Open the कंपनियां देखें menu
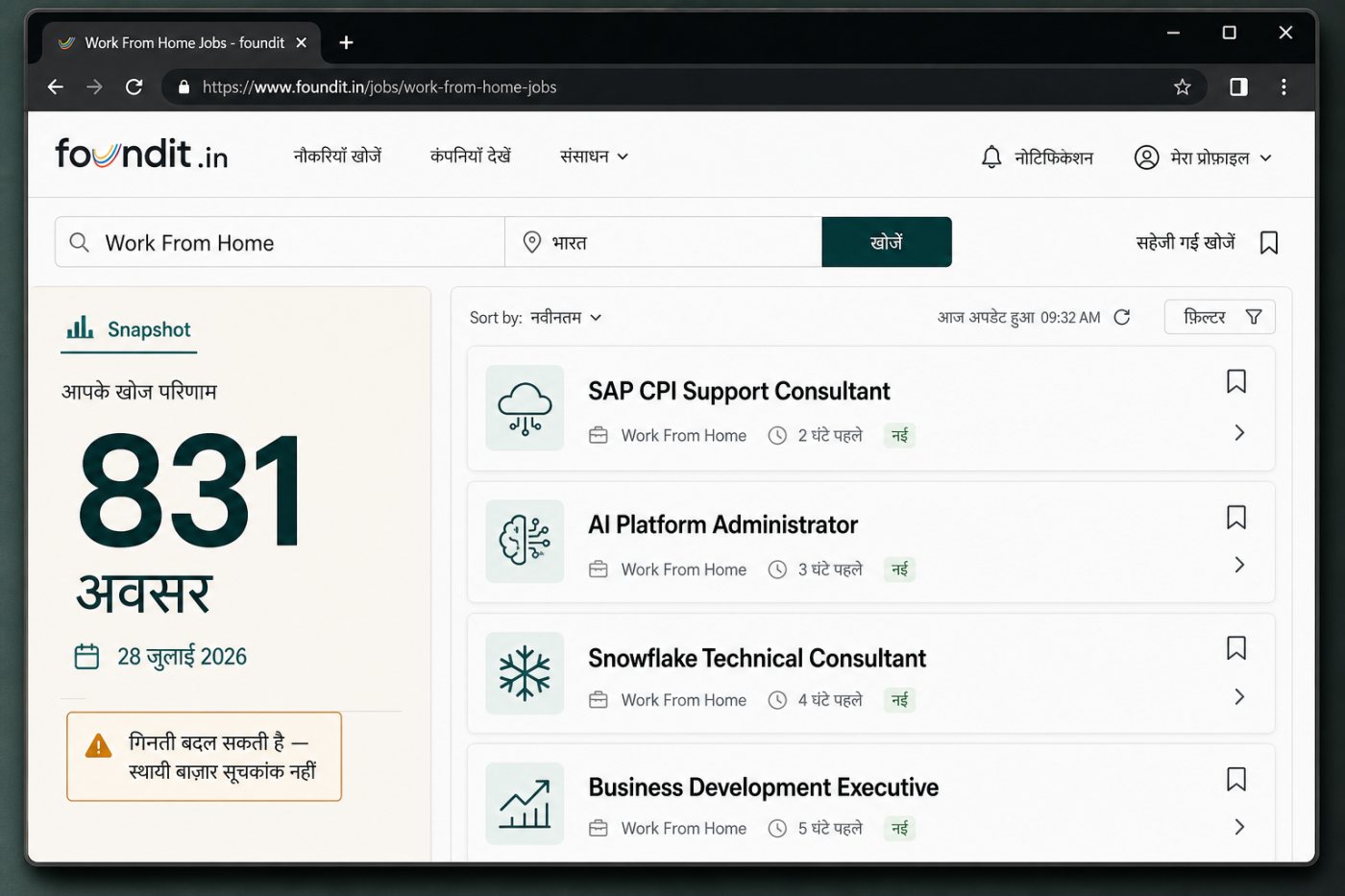This screenshot has height=896, width=1345. [471, 156]
